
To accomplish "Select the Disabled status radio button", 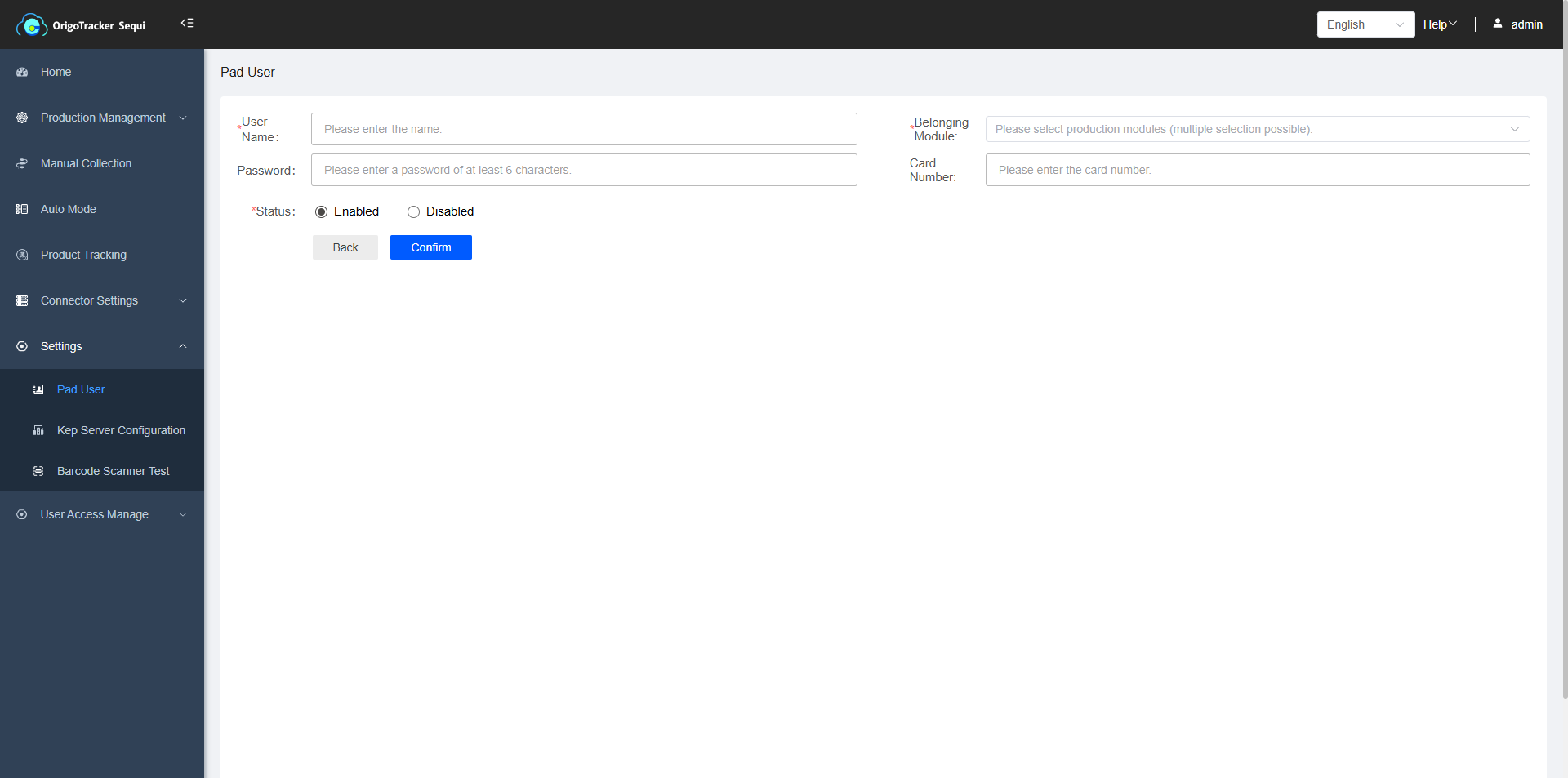I will click(x=414, y=212).
